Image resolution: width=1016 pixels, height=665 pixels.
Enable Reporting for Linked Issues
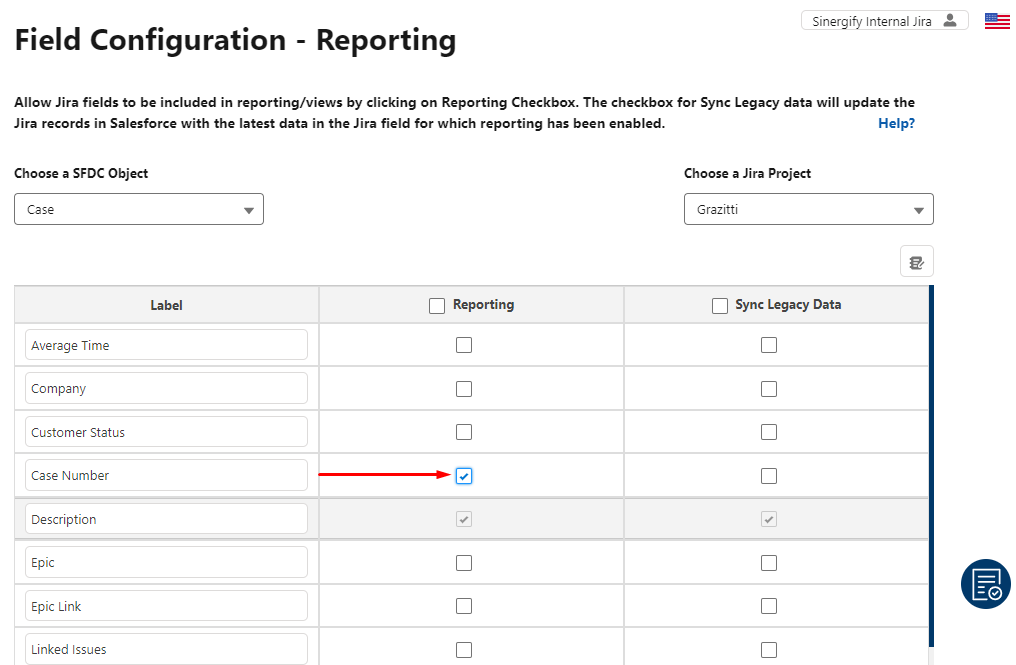pyautogui.click(x=464, y=649)
